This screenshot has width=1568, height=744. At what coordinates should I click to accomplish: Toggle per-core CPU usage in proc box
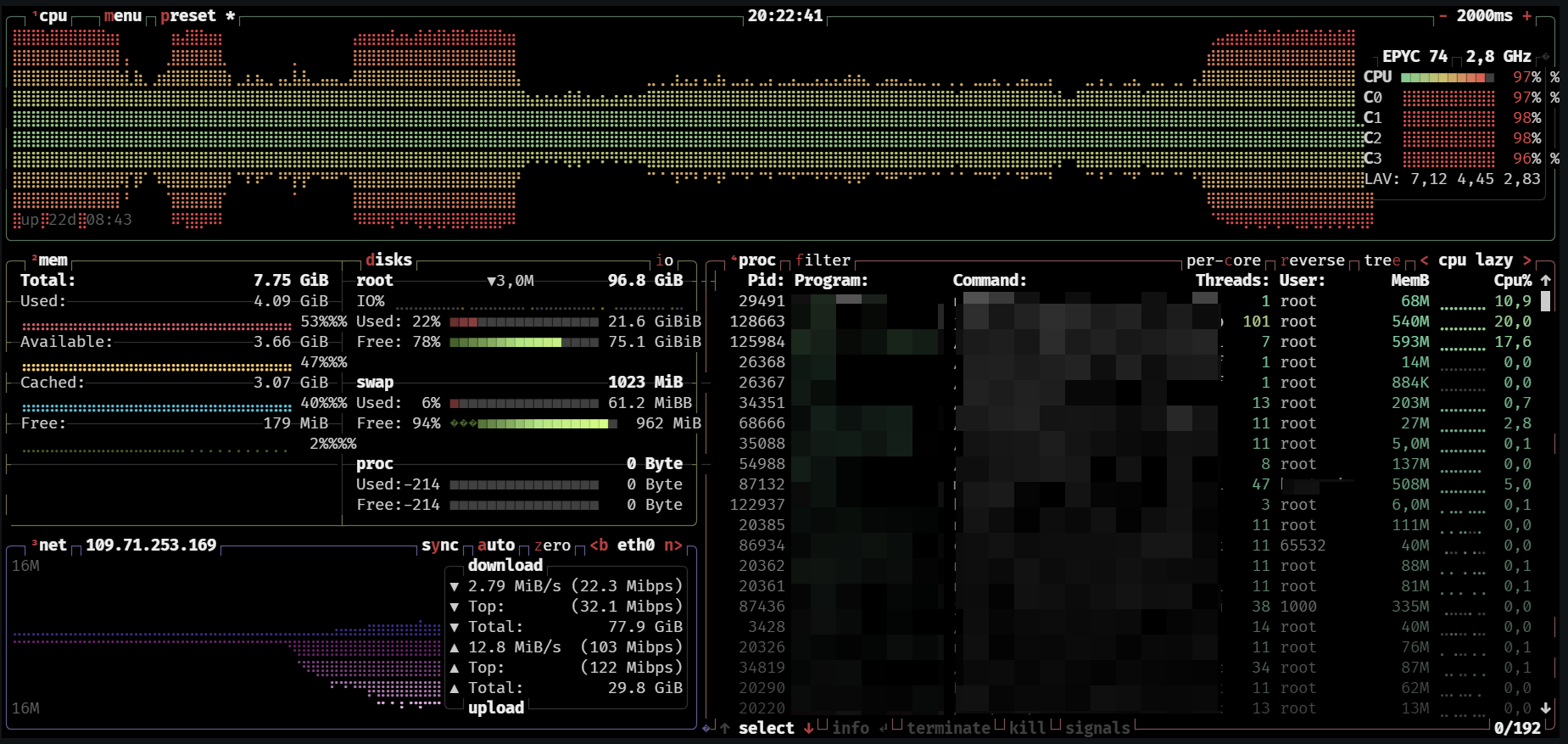pyautogui.click(x=1223, y=260)
